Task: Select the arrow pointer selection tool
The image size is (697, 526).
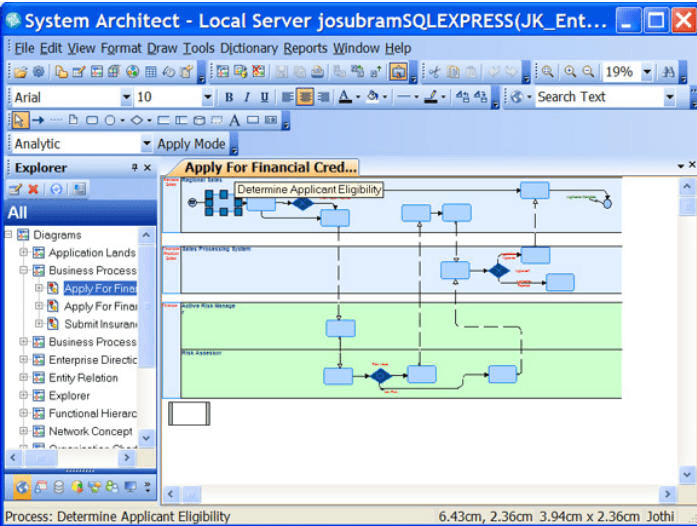Action: [x=19, y=120]
